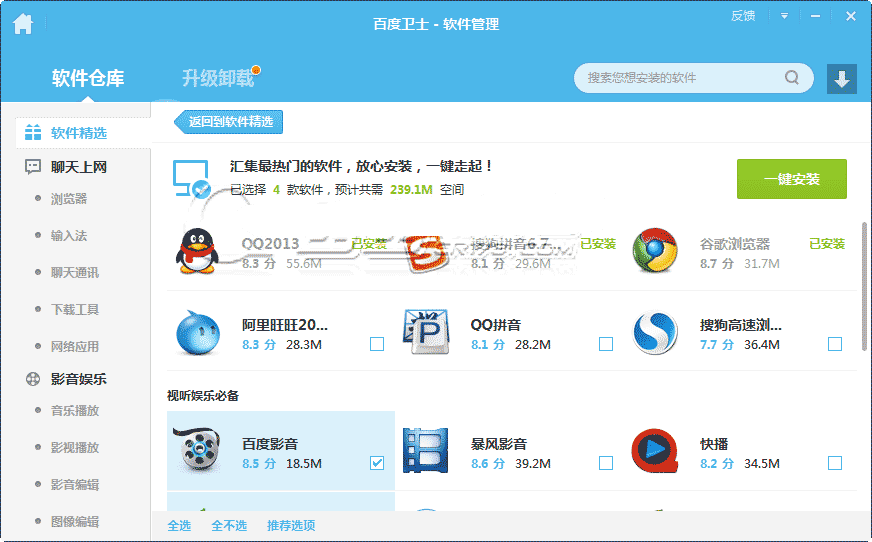Select 影音编辑 subcategory
The width and height of the screenshot is (872, 542).
click(75, 485)
